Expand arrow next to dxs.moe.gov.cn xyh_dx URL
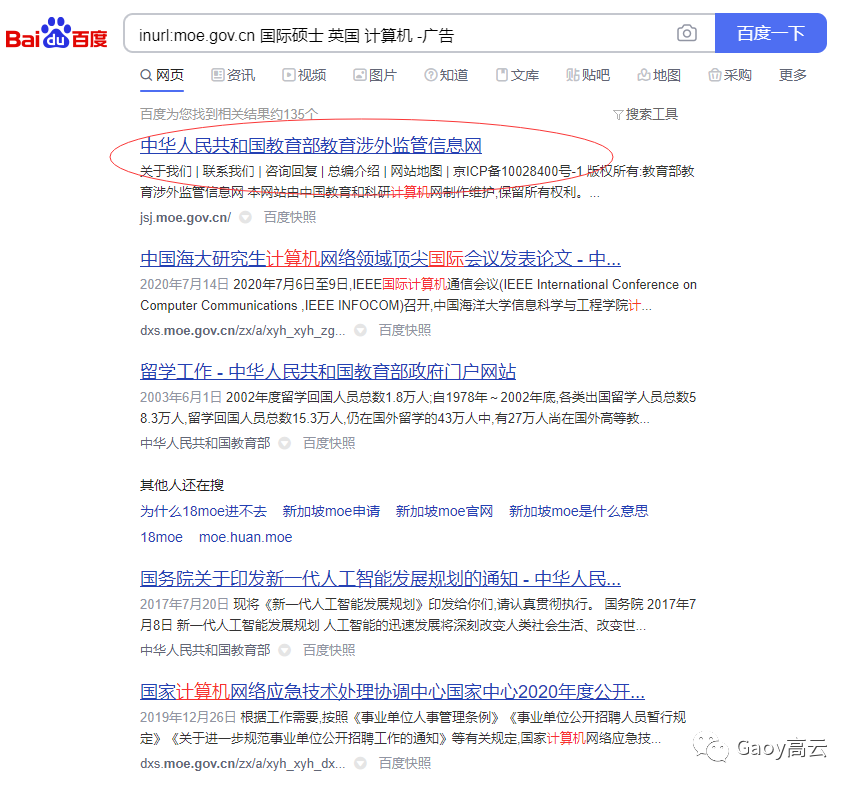 click(x=360, y=762)
